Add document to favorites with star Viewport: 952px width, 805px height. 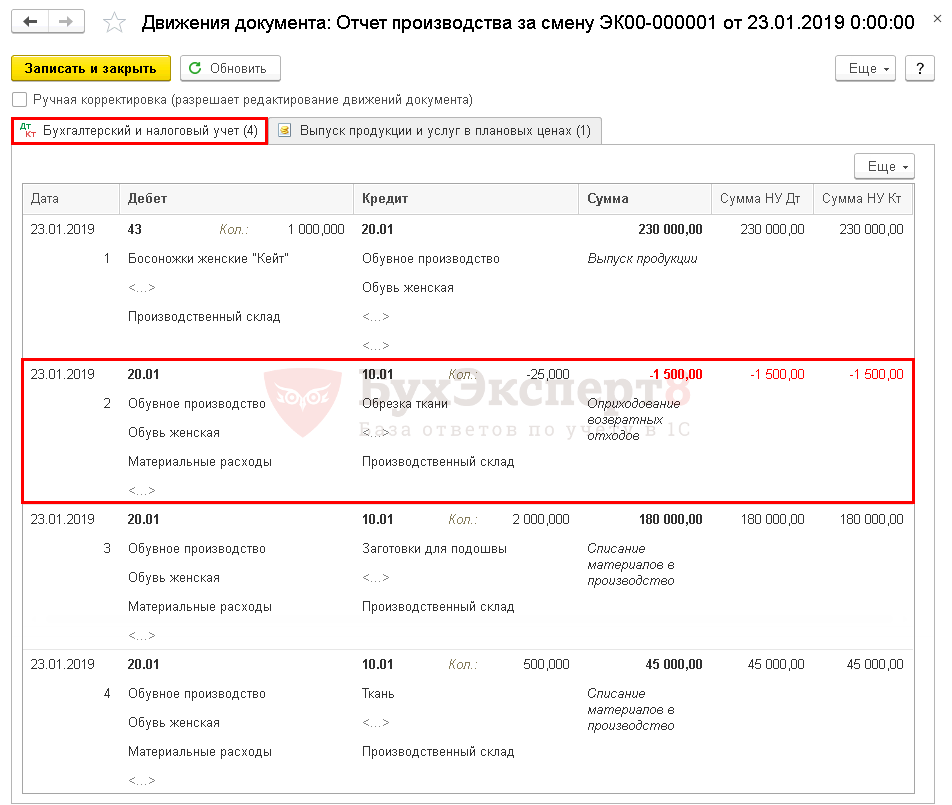point(116,22)
